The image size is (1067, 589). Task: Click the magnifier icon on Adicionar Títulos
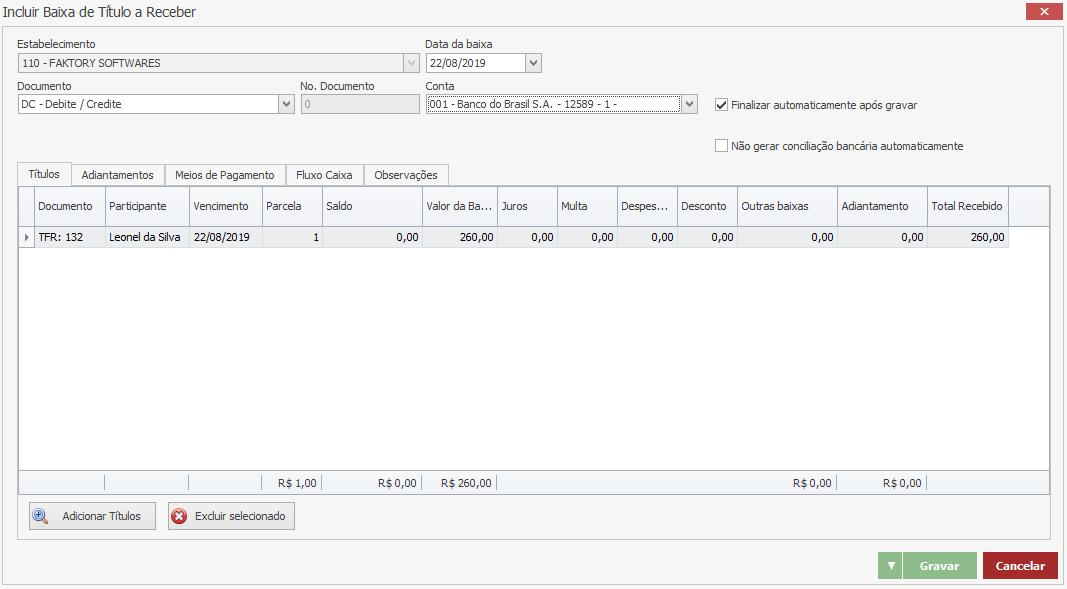coord(41,516)
